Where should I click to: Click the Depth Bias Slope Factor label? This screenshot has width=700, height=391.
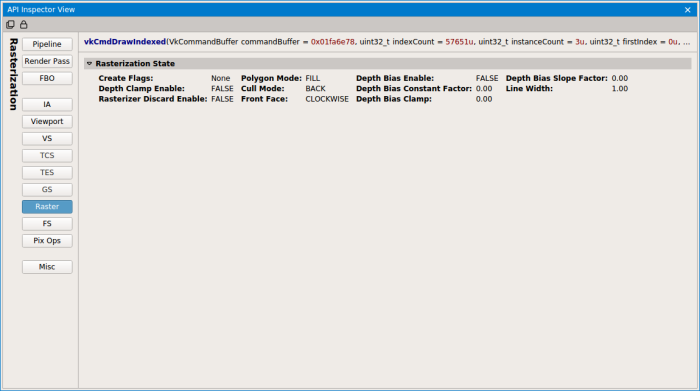(557, 78)
